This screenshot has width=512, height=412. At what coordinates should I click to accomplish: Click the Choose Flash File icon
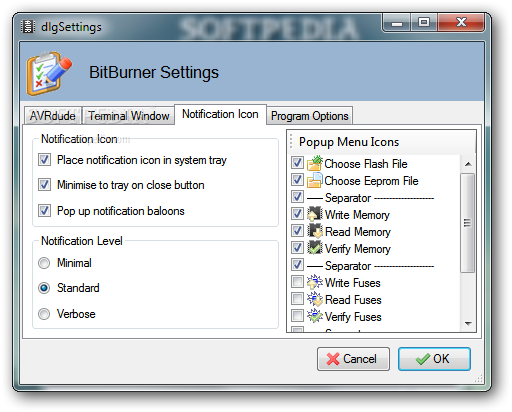pos(315,163)
